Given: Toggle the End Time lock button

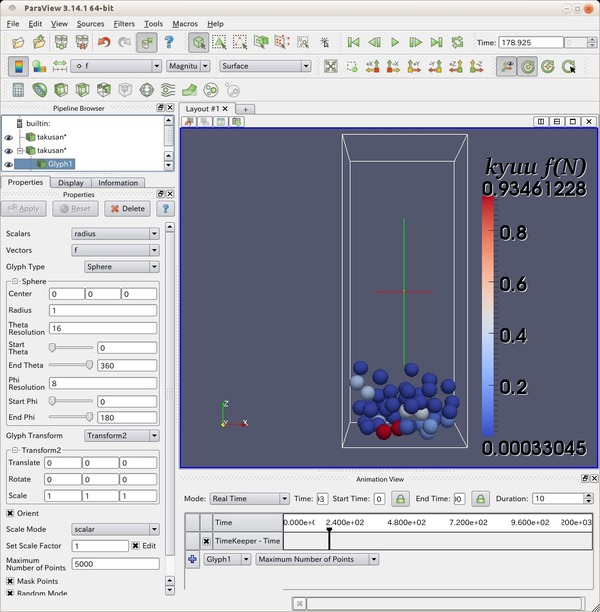Looking at the screenshot, I should point(480,498).
